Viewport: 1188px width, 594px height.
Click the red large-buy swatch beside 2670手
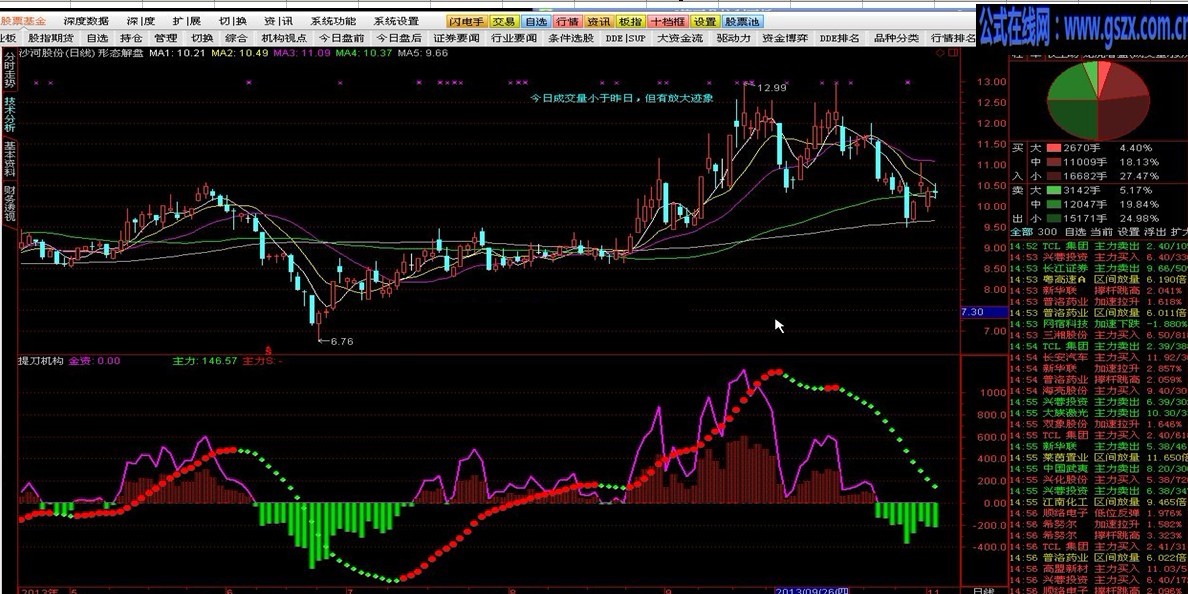(x=1053, y=148)
